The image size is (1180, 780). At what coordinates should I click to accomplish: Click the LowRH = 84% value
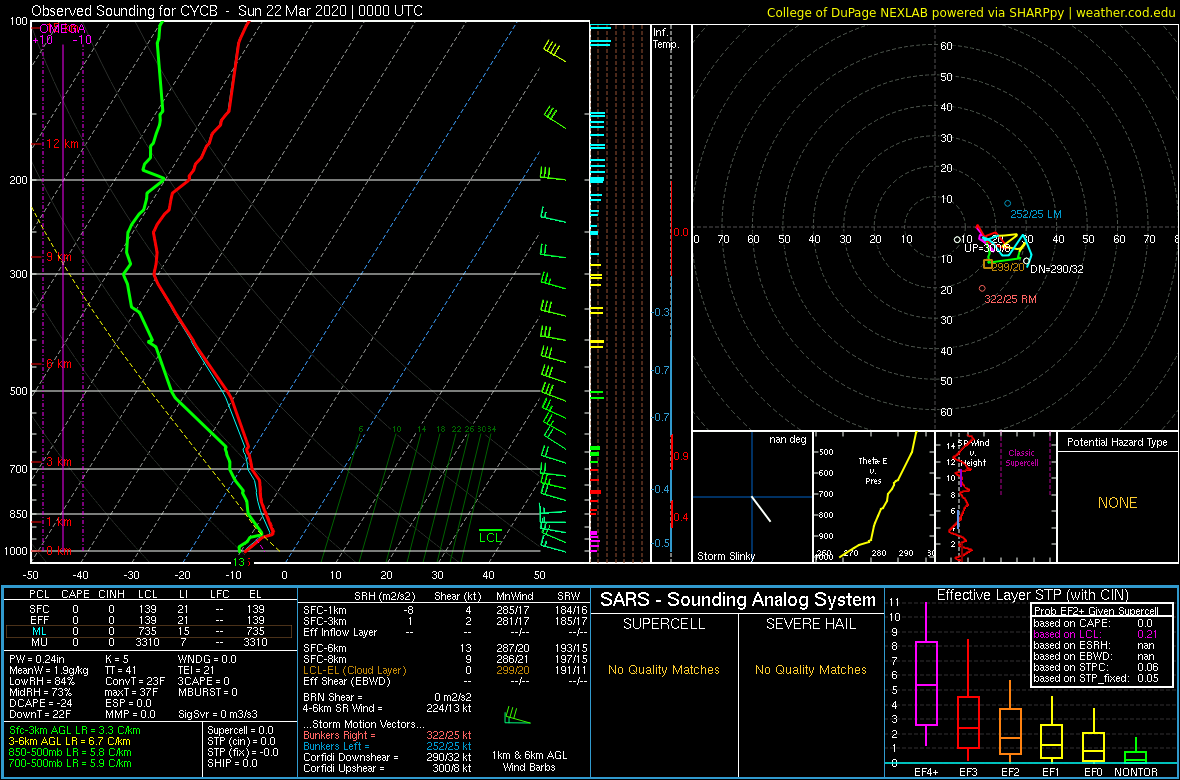(41, 681)
